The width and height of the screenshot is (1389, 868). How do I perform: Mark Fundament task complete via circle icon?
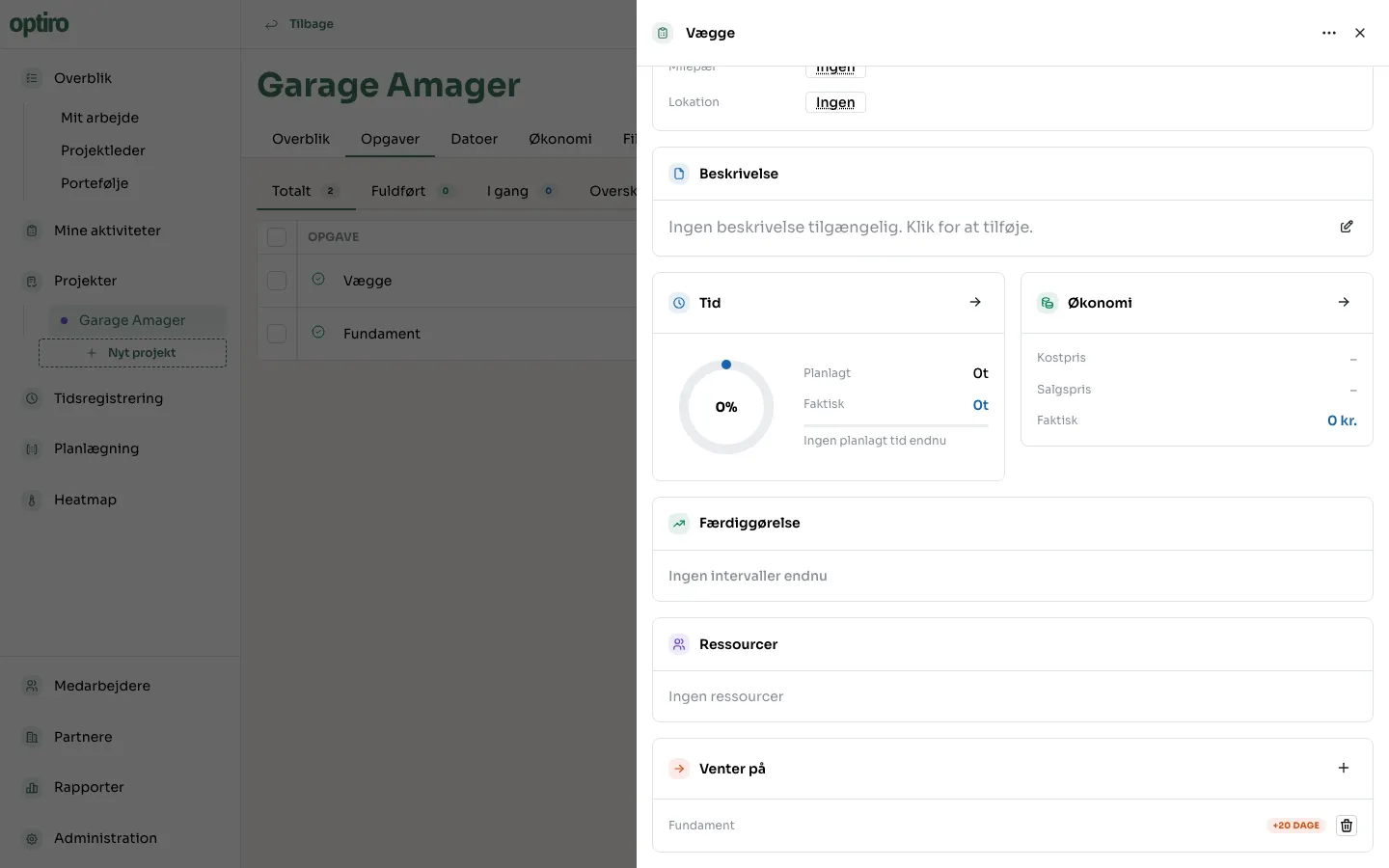pos(318,333)
